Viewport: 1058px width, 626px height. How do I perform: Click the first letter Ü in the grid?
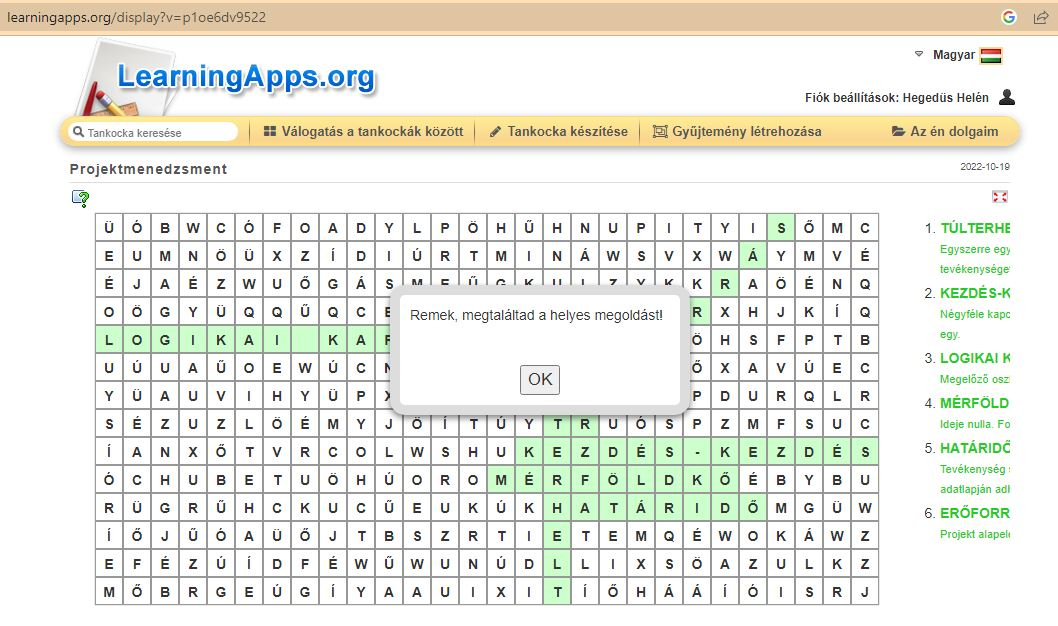tap(109, 227)
